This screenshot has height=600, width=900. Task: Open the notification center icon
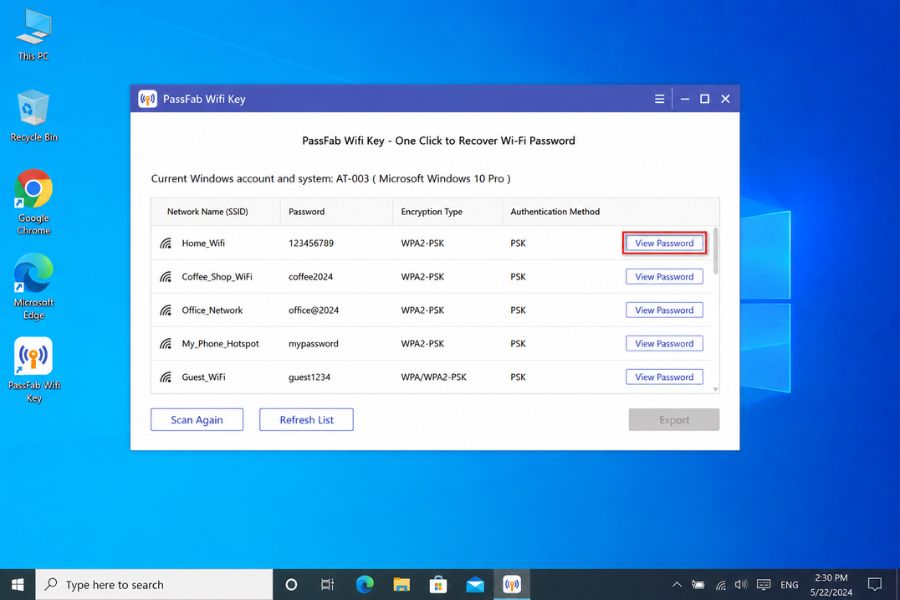click(875, 584)
